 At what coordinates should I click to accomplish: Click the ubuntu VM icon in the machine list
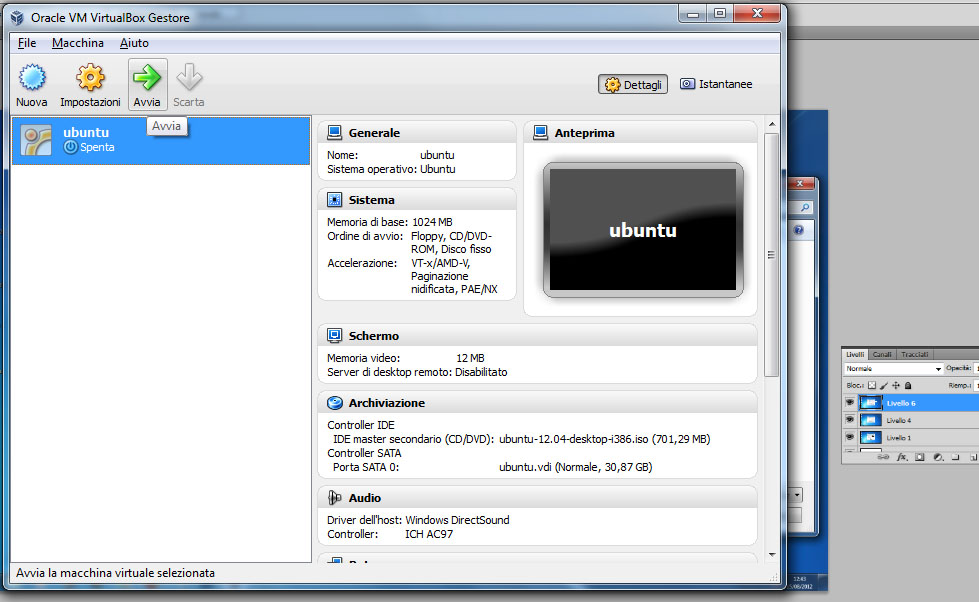tap(36, 140)
